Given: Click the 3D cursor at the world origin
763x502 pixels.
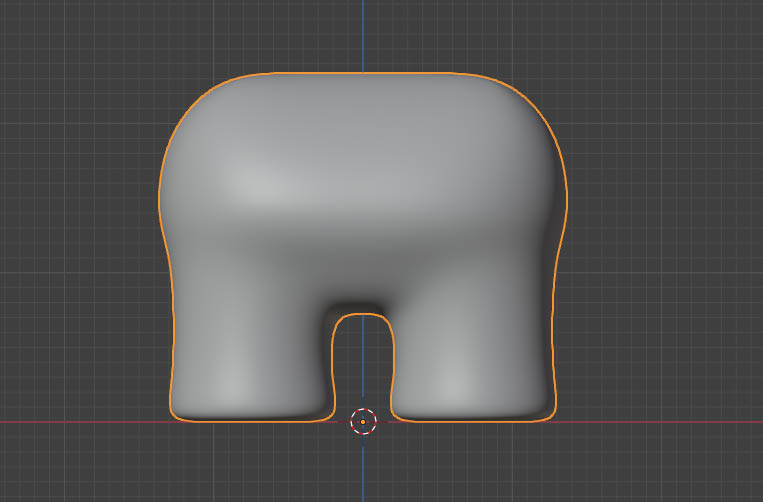Looking at the screenshot, I should 363,421.
